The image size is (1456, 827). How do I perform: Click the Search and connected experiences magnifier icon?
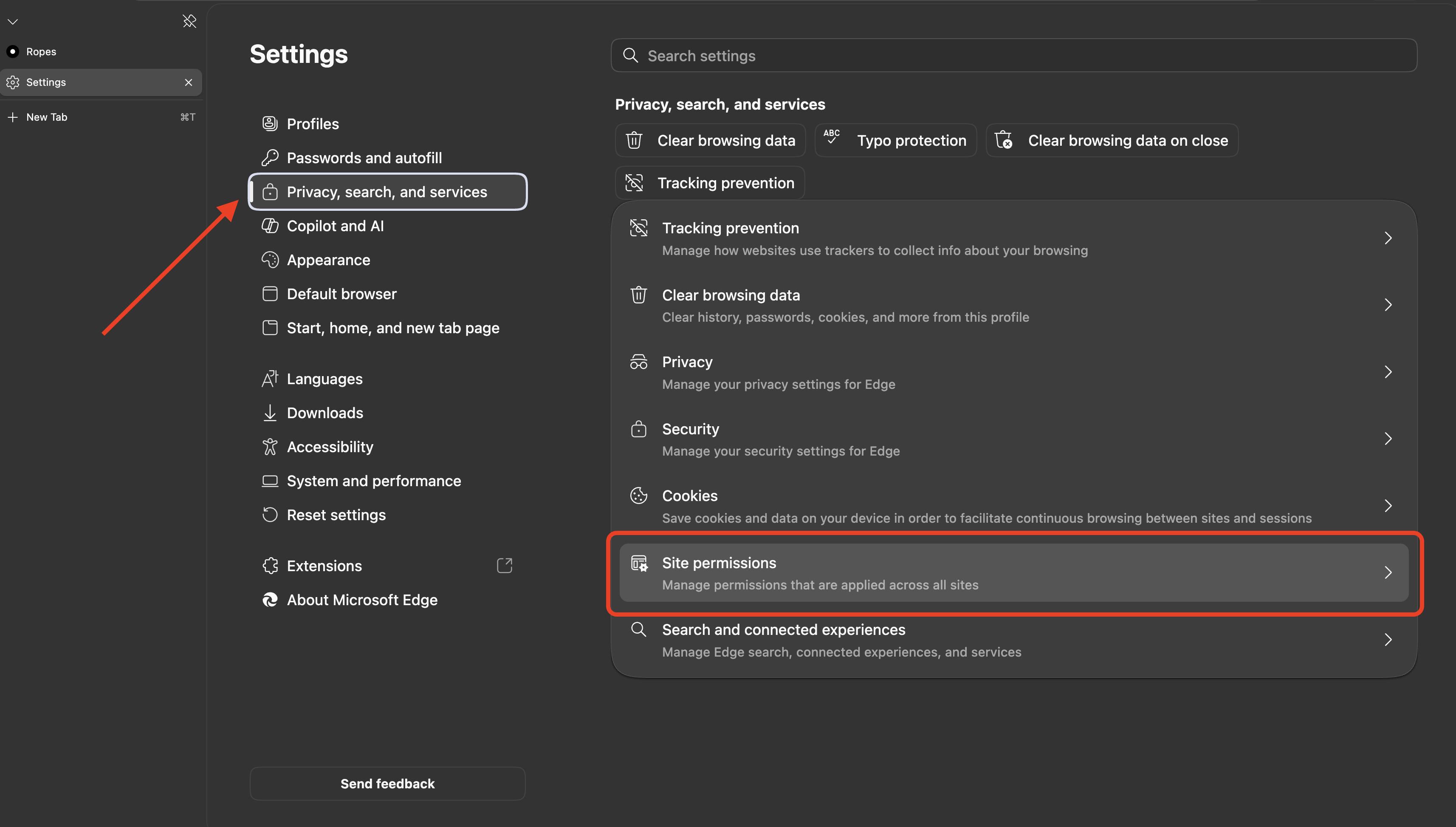click(639, 629)
